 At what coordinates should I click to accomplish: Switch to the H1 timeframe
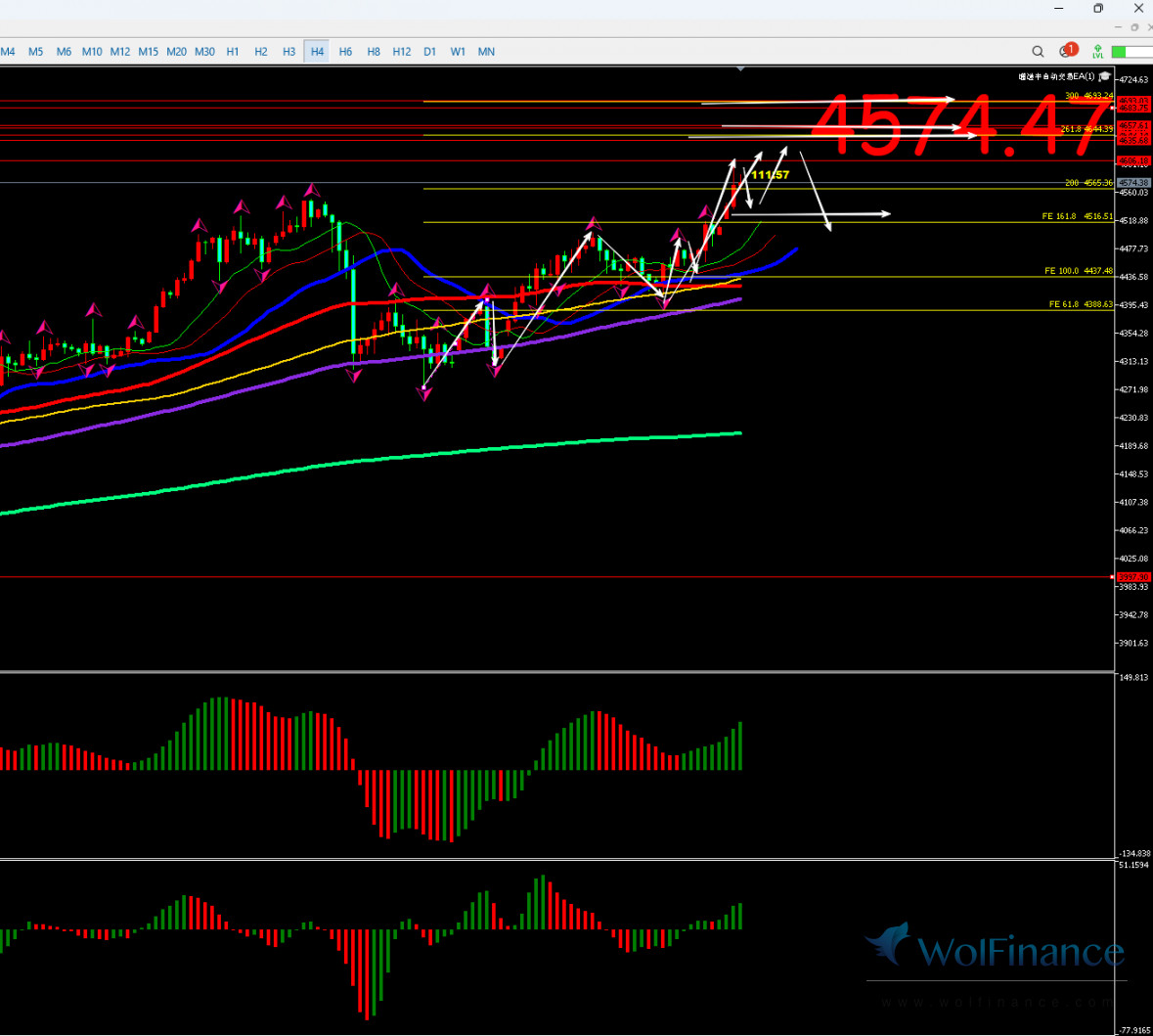coord(233,52)
